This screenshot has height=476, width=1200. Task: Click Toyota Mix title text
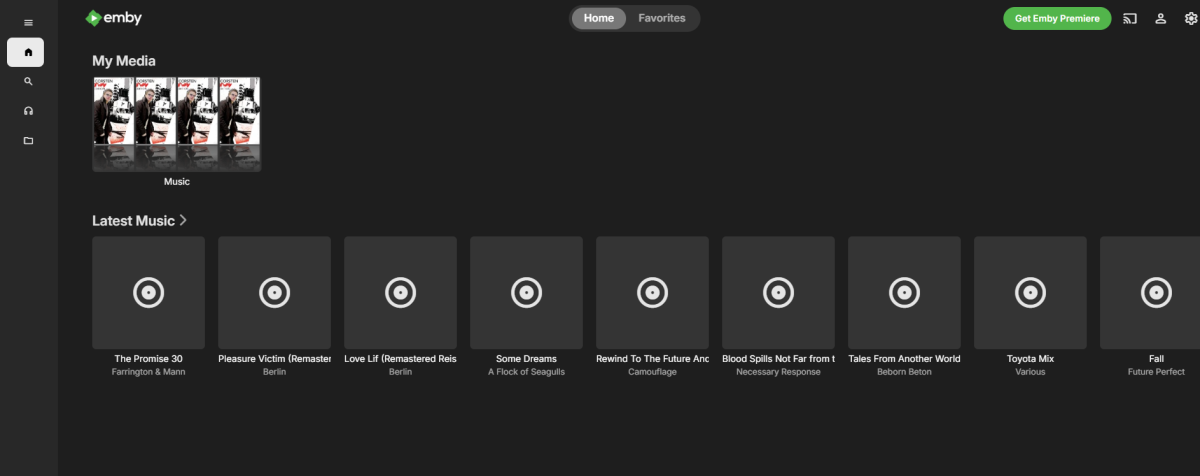tap(1030, 358)
